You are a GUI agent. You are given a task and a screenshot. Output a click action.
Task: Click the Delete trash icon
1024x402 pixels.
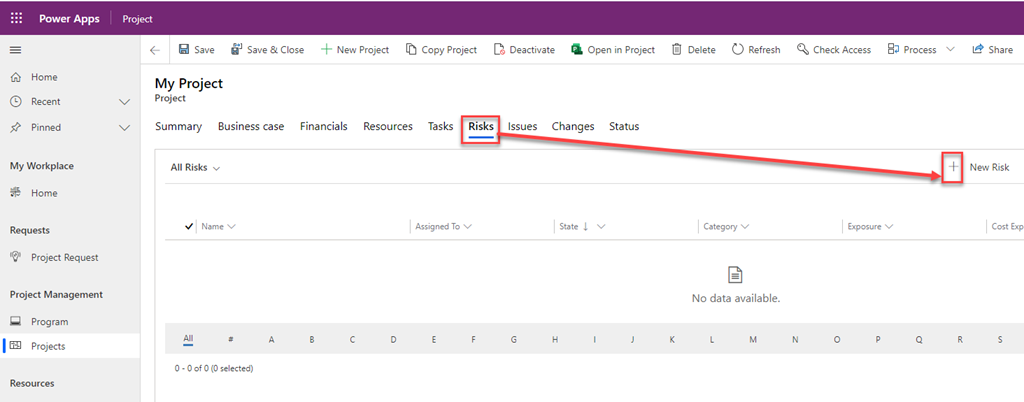coord(677,50)
